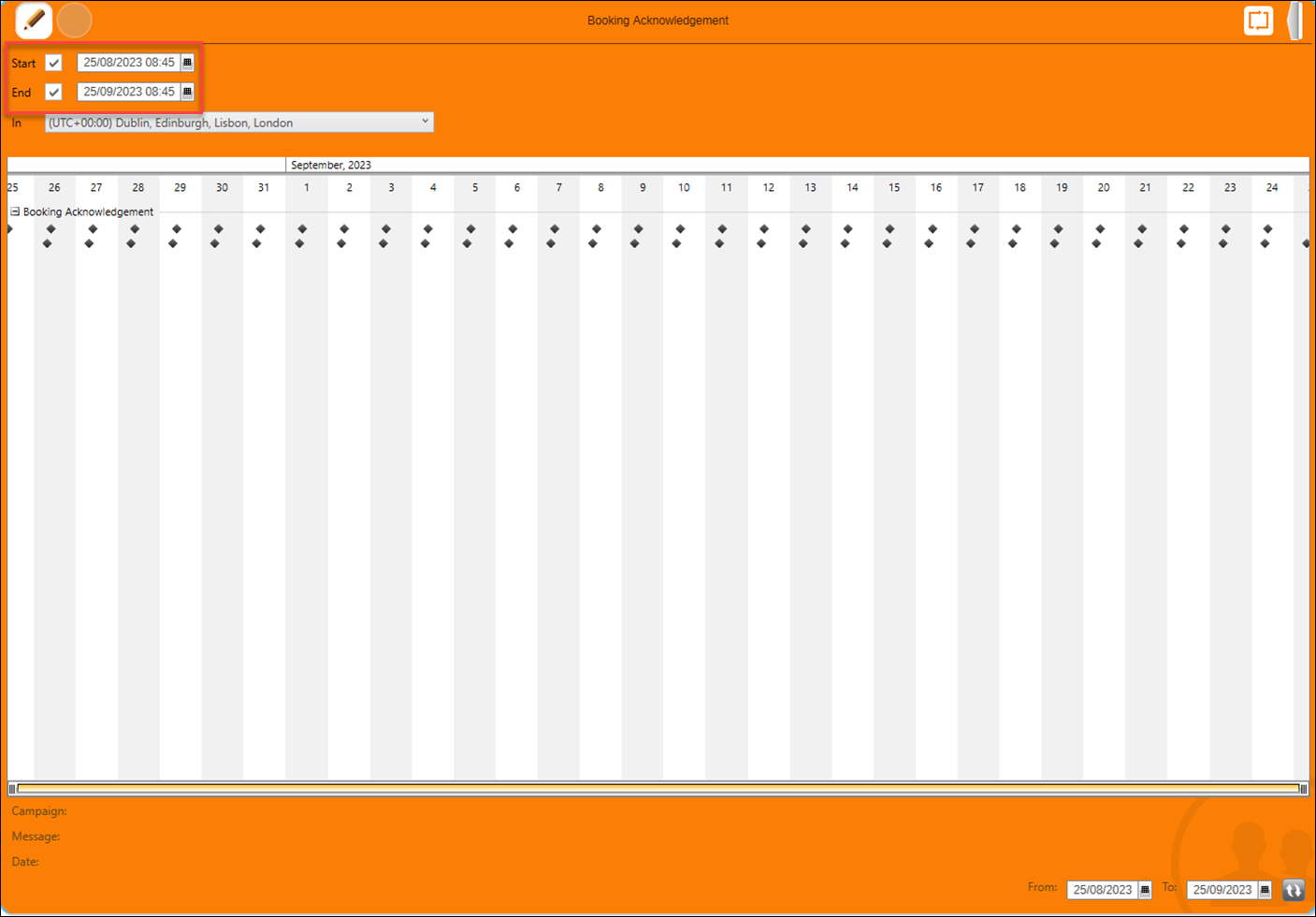The image size is (1316, 917).
Task: Click the Start date field 25/08/2023 08:45
Action: pyautogui.click(x=129, y=63)
